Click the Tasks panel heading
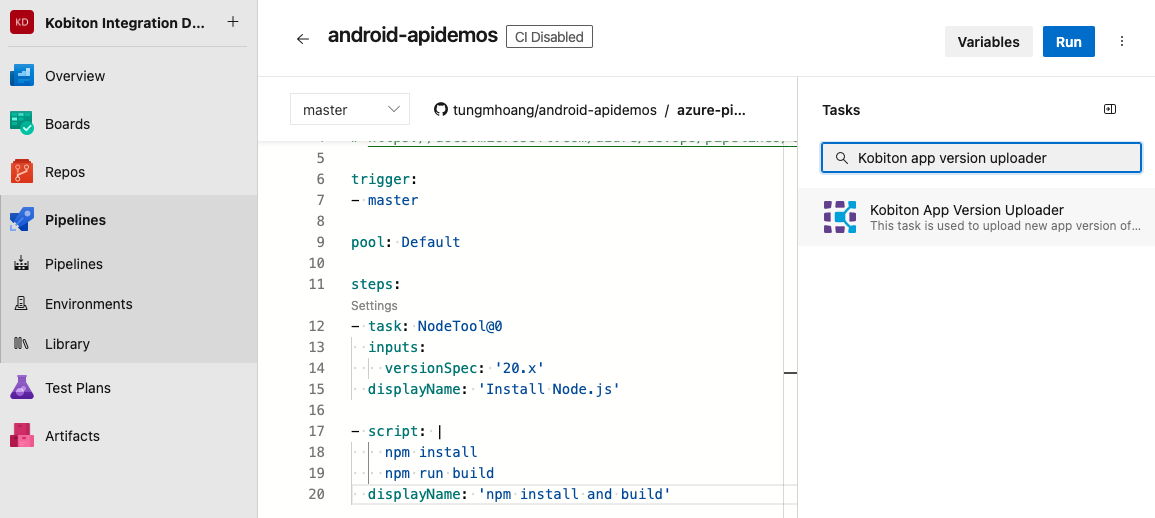 [x=841, y=110]
